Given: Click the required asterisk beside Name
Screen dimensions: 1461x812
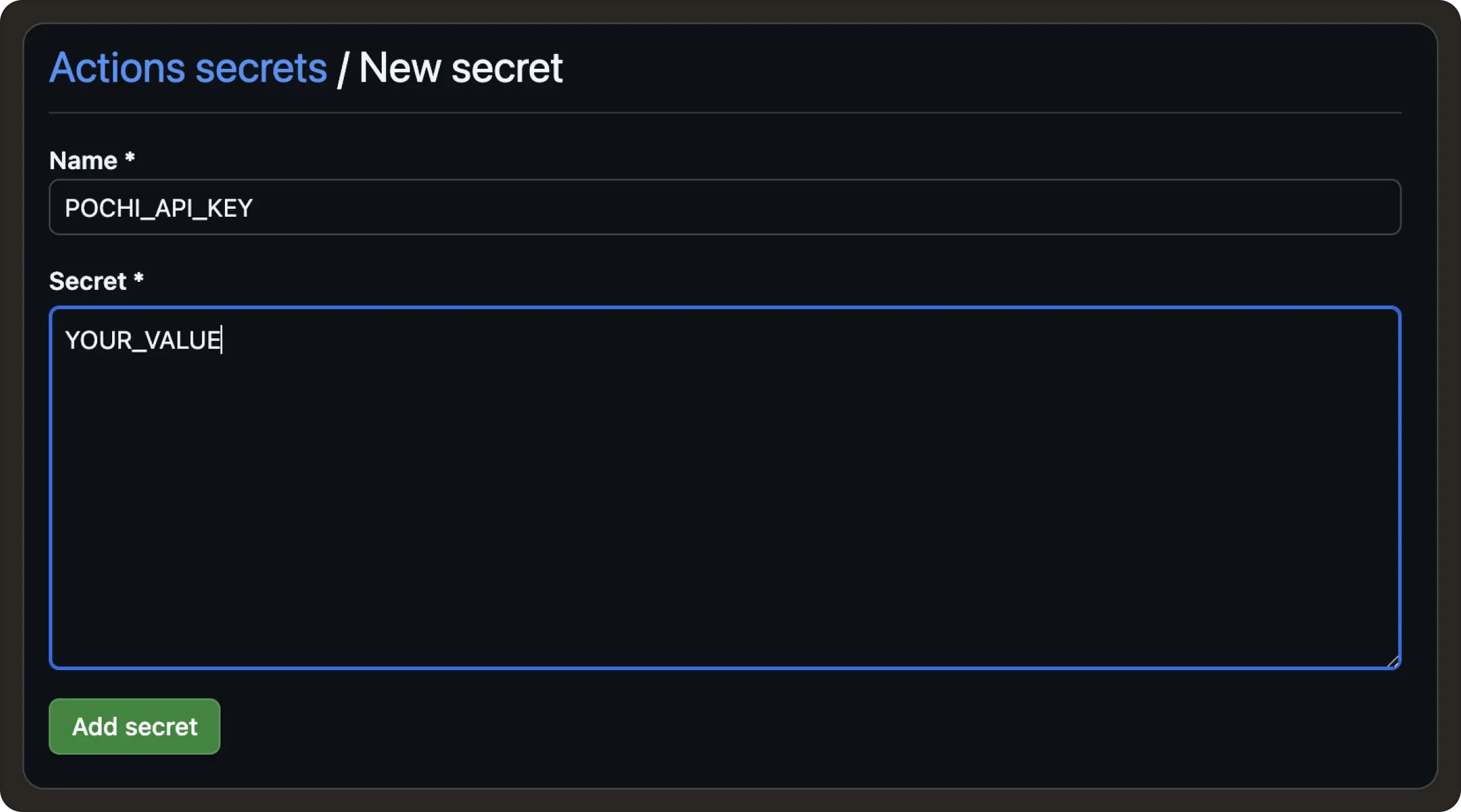Looking at the screenshot, I should click(x=130, y=159).
